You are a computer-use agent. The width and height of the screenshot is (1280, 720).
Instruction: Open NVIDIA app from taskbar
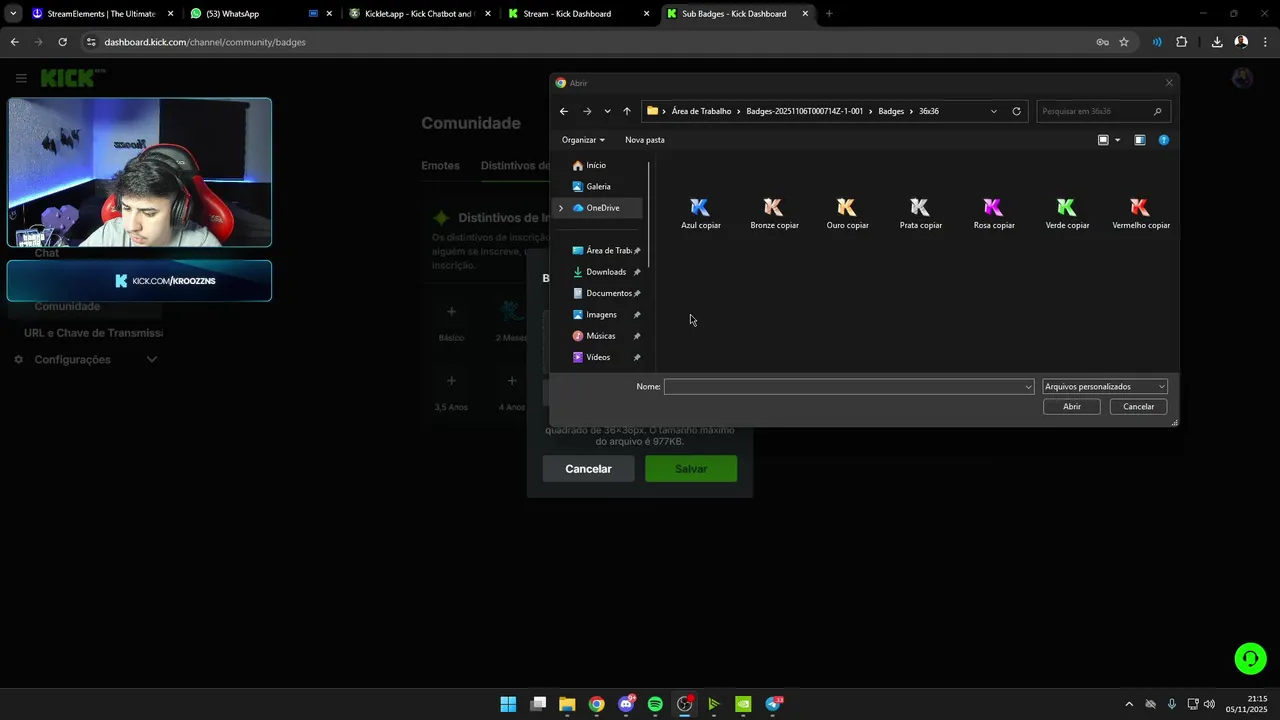click(743, 704)
